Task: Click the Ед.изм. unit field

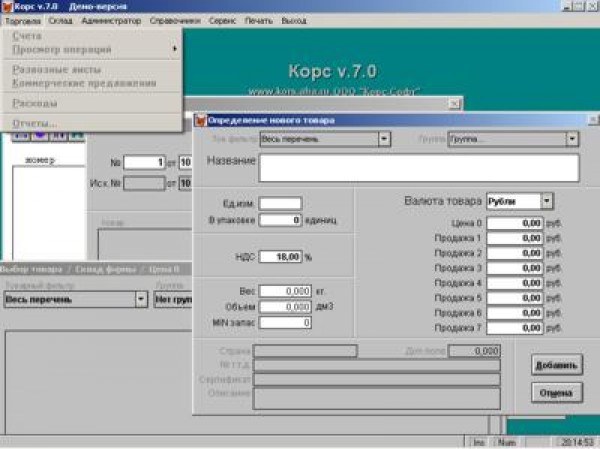Action: 280,204
